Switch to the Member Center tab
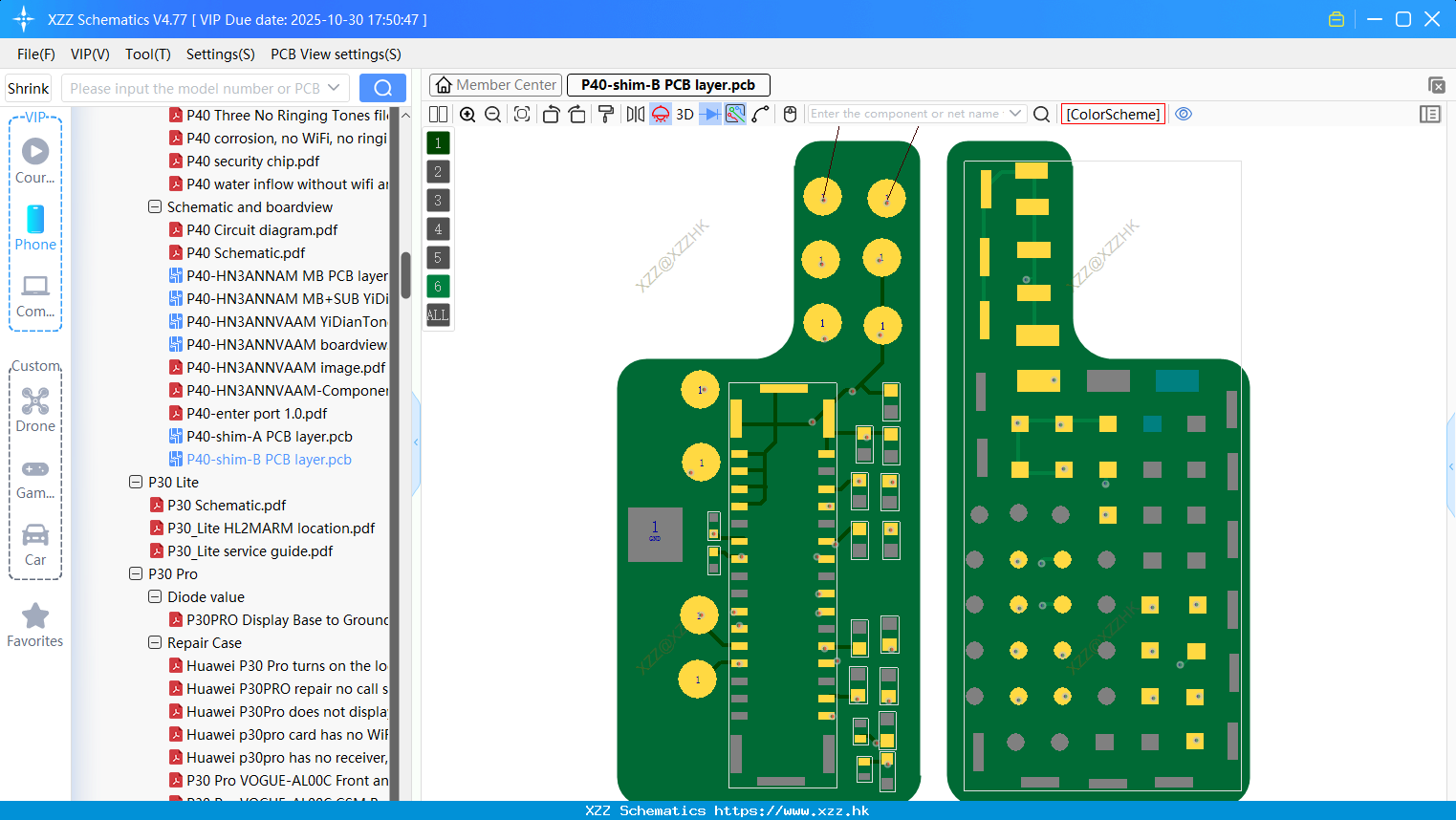This screenshot has height=820, width=1456. (x=495, y=85)
